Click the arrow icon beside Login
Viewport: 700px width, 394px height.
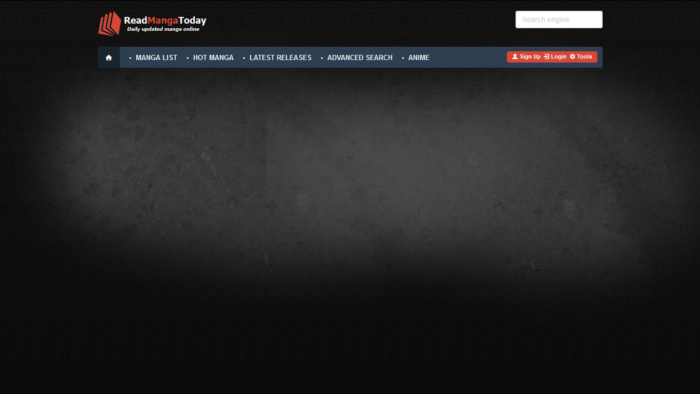pyautogui.click(x=546, y=57)
